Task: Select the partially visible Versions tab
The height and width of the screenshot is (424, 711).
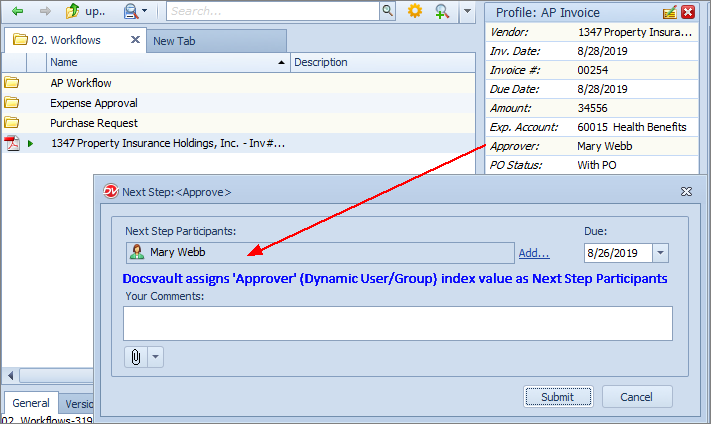Action: tap(77, 404)
